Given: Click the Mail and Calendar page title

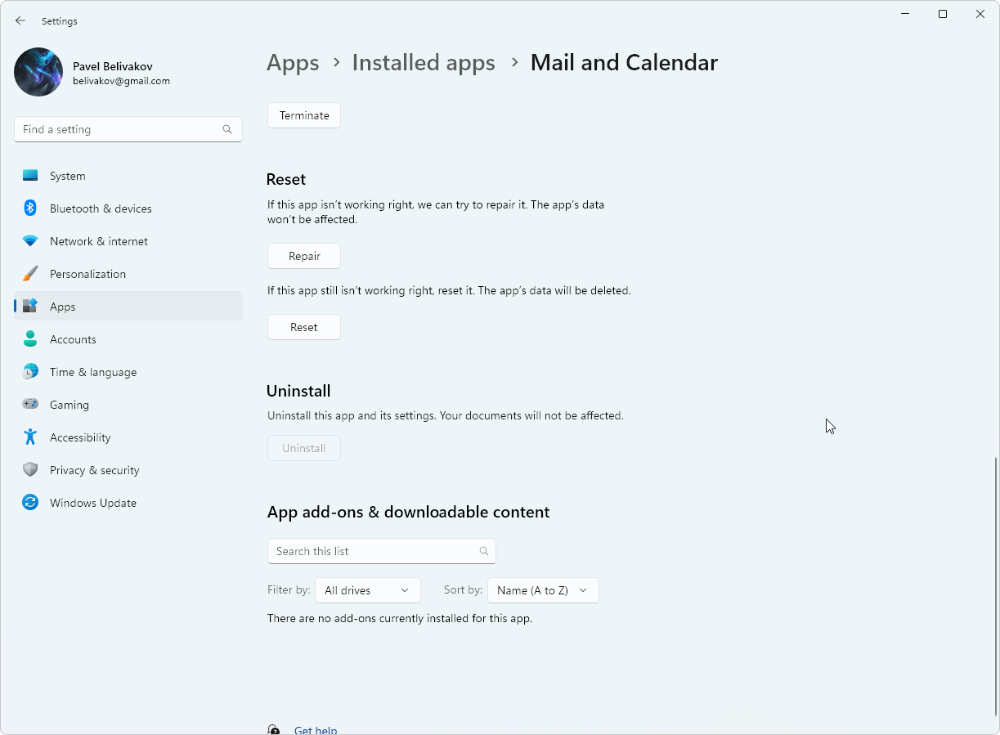Looking at the screenshot, I should (x=624, y=63).
